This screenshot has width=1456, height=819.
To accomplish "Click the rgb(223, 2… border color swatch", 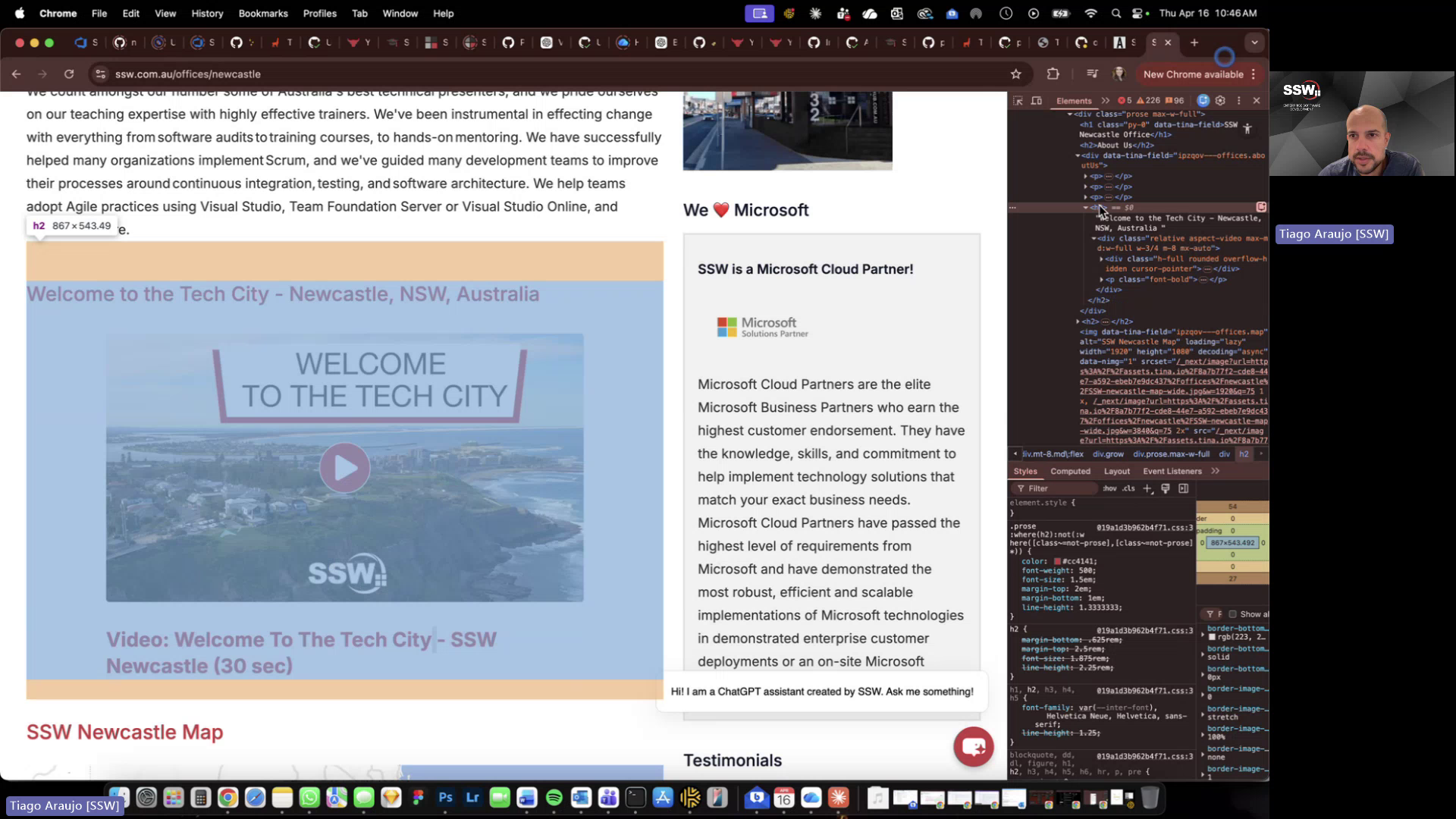I will click(1212, 637).
